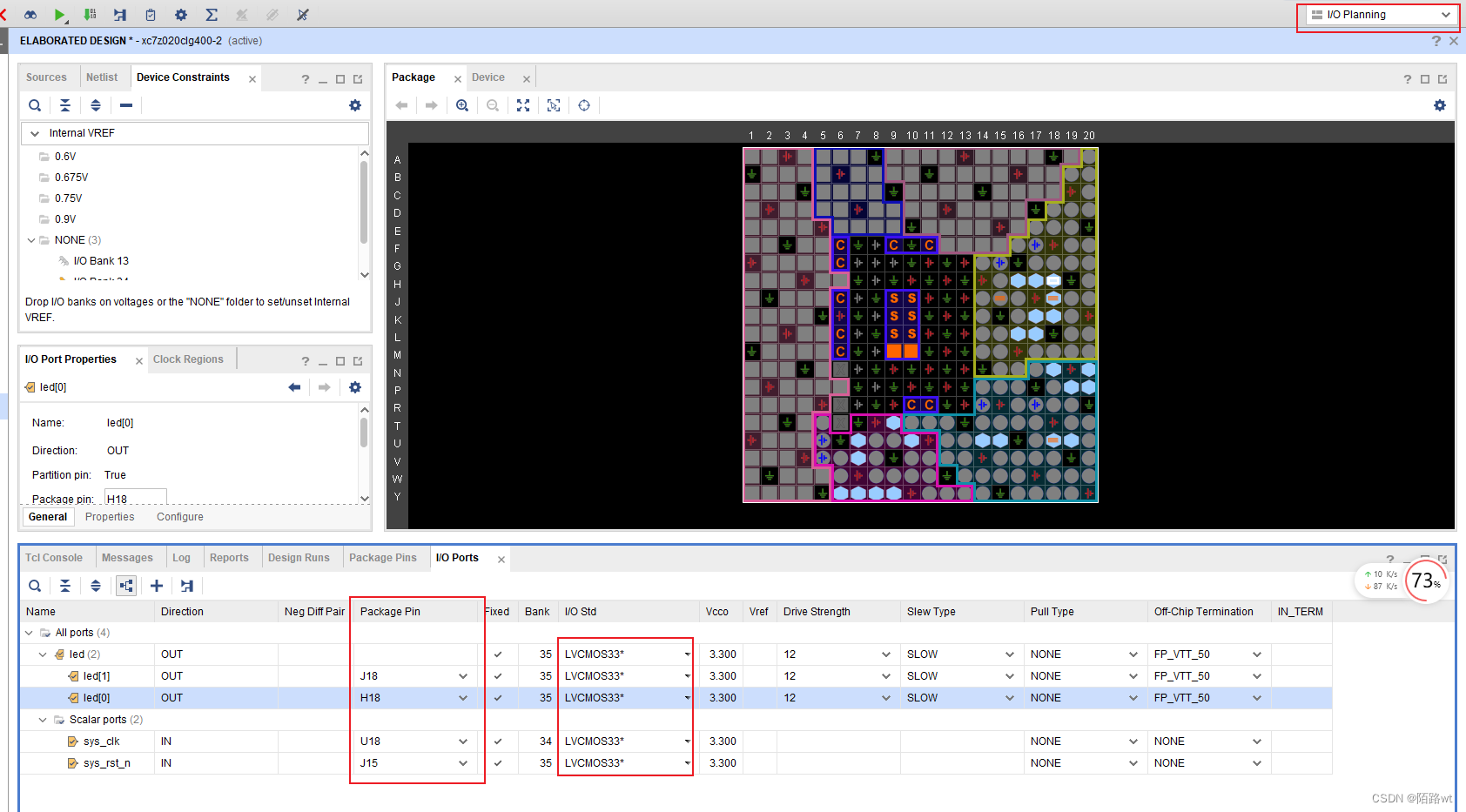Open the Messages tab
The height and width of the screenshot is (812, 1466).
pyautogui.click(x=127, y=558)
